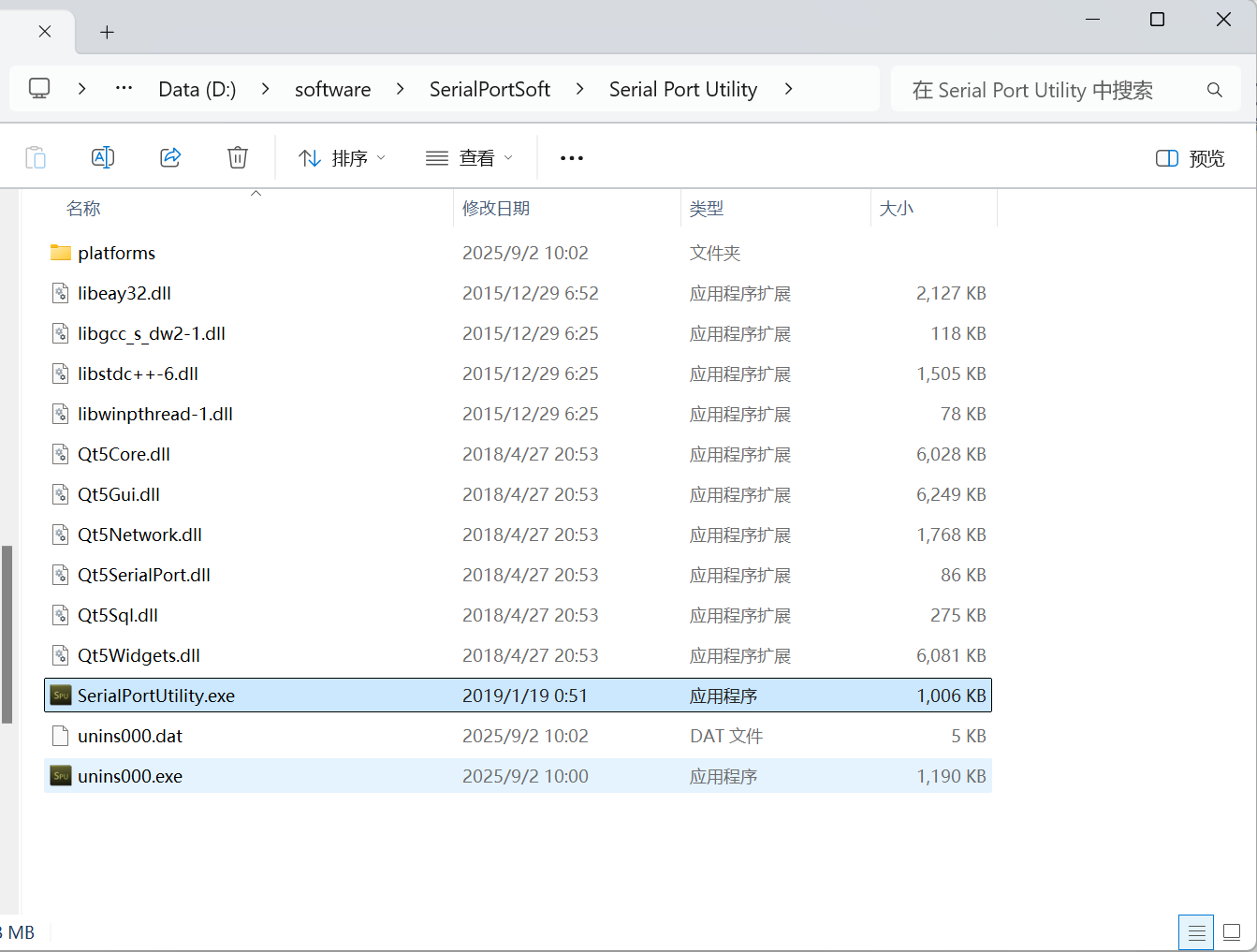
Task: Select Qt5Gui.dll file icon
Action: point(61,494)
